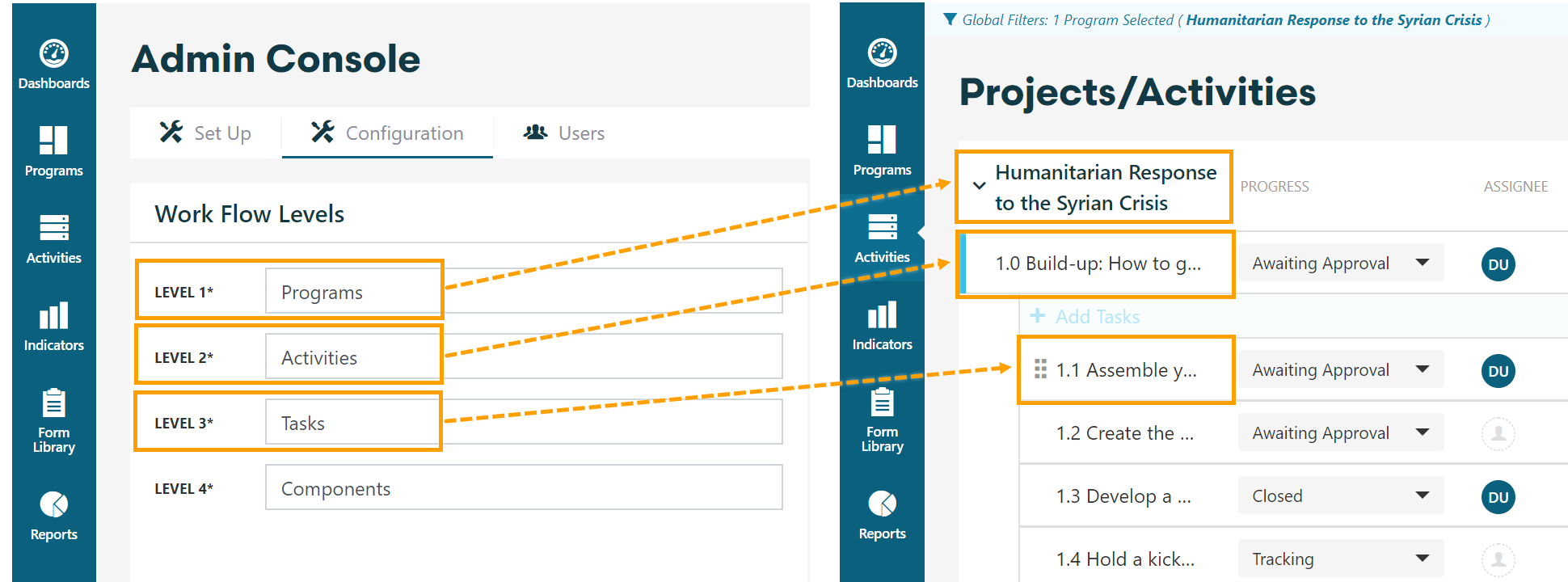Open the Programs icon in the left sidebar

coord(53,151)
